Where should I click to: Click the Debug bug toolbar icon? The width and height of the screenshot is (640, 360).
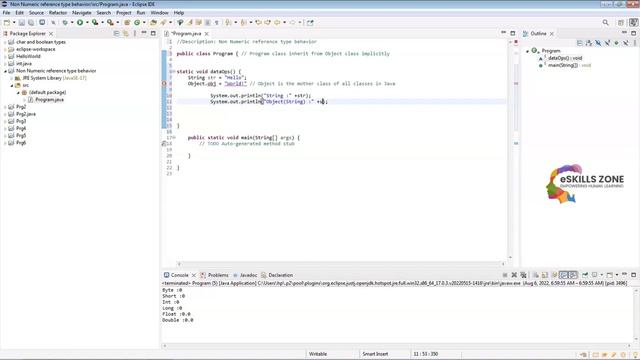tap(65, 23)
